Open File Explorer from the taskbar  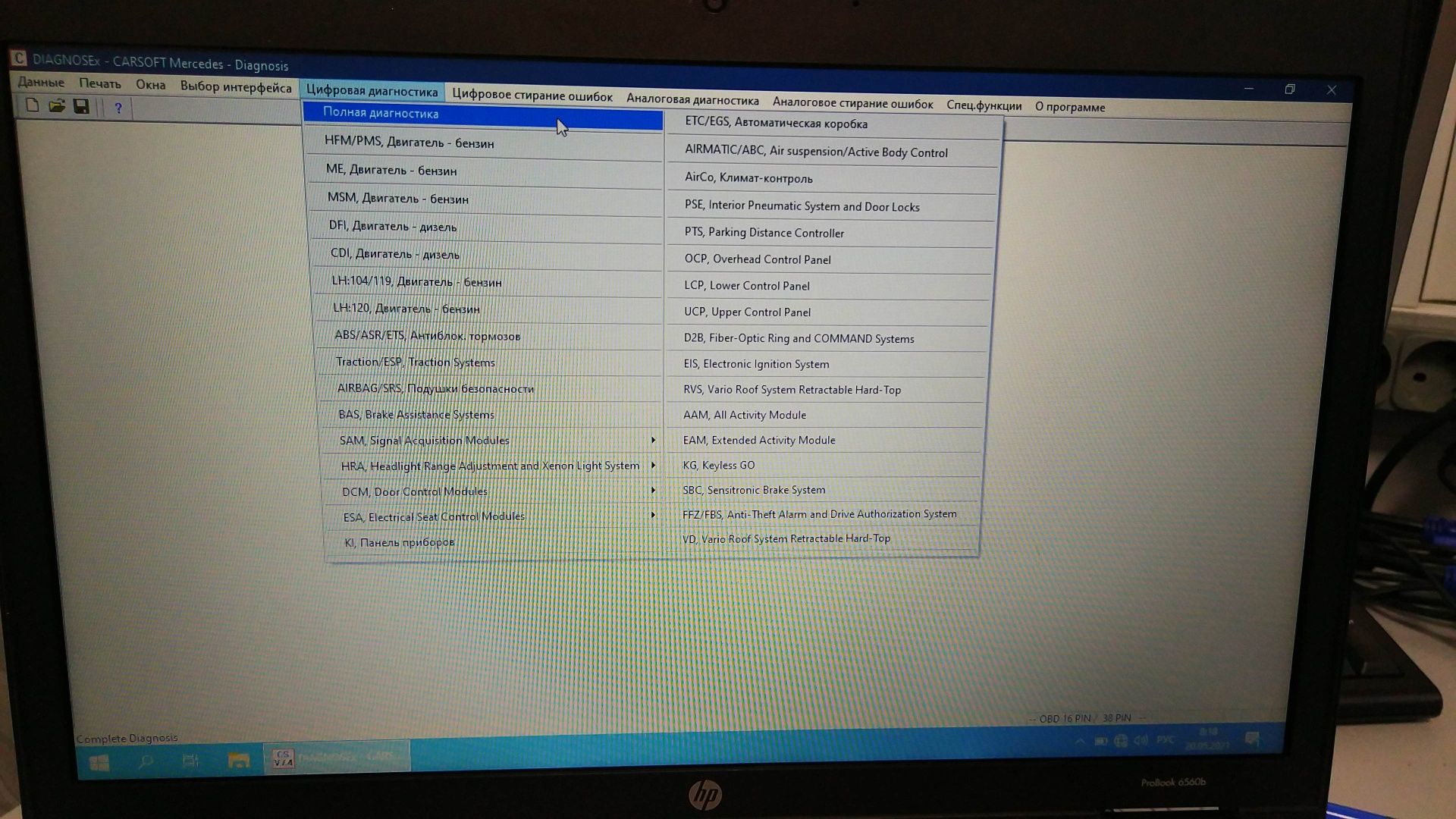pyautogui.click(x=238, y=760)
